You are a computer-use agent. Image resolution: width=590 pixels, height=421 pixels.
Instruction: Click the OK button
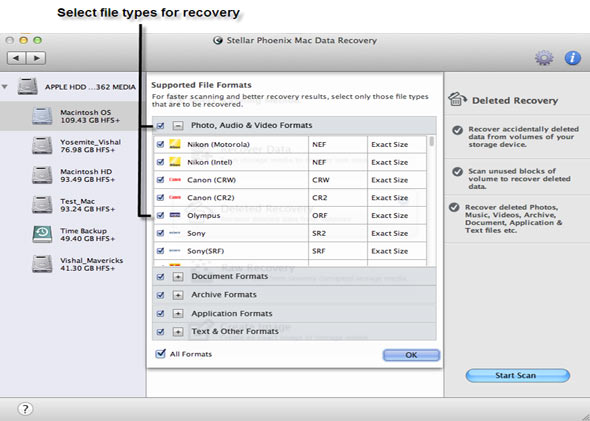pos(411,355)
